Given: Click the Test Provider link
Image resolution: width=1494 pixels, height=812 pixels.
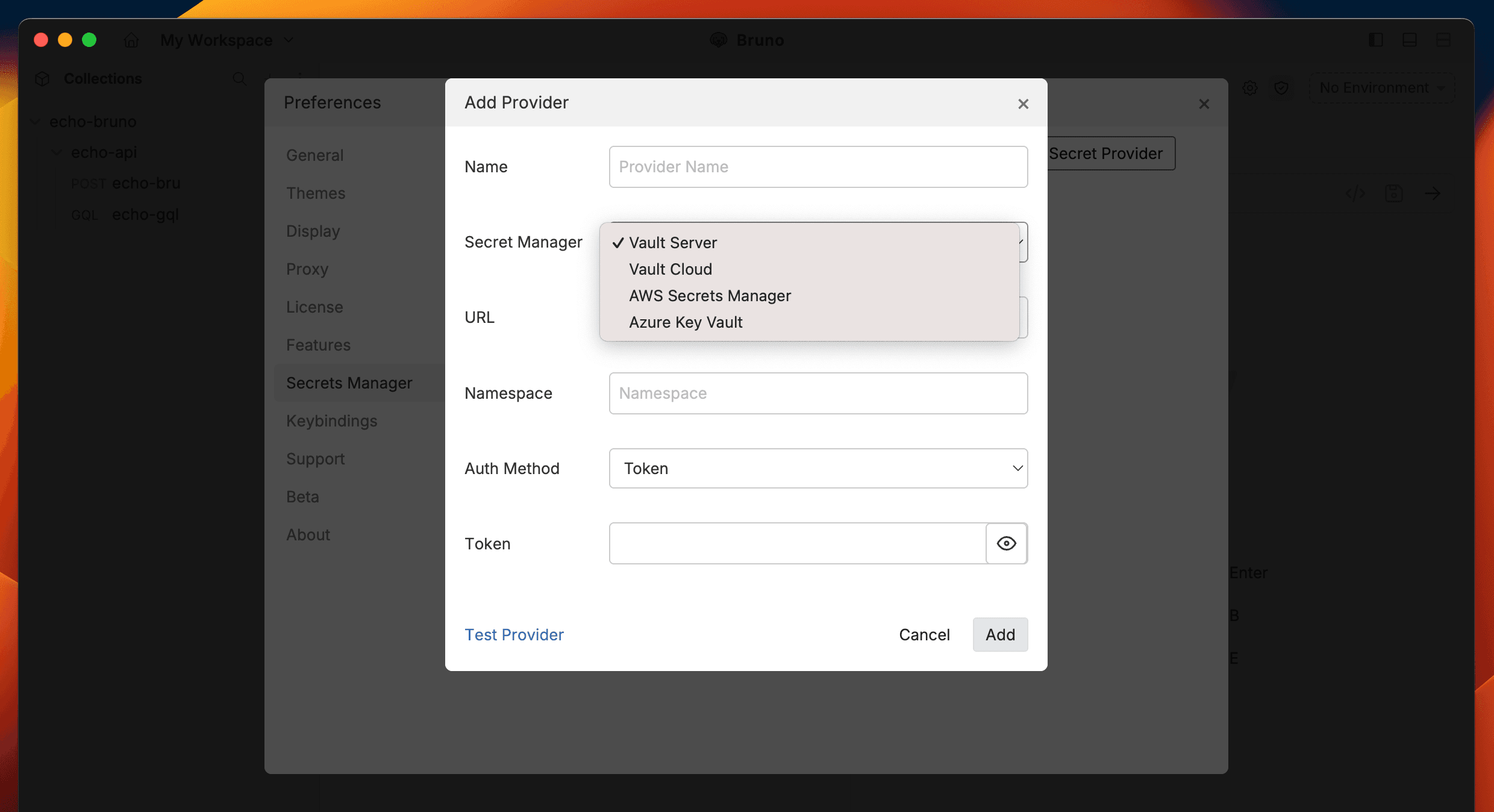Looking at the screenshot, I should tap(514, 634).
